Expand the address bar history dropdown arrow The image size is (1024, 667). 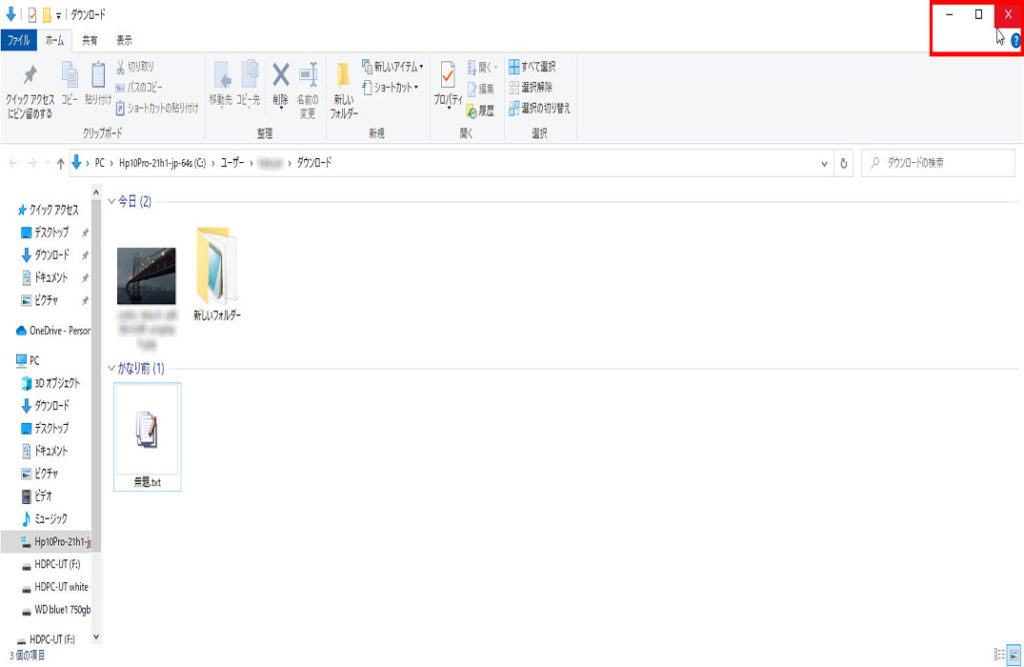(824, 163)
